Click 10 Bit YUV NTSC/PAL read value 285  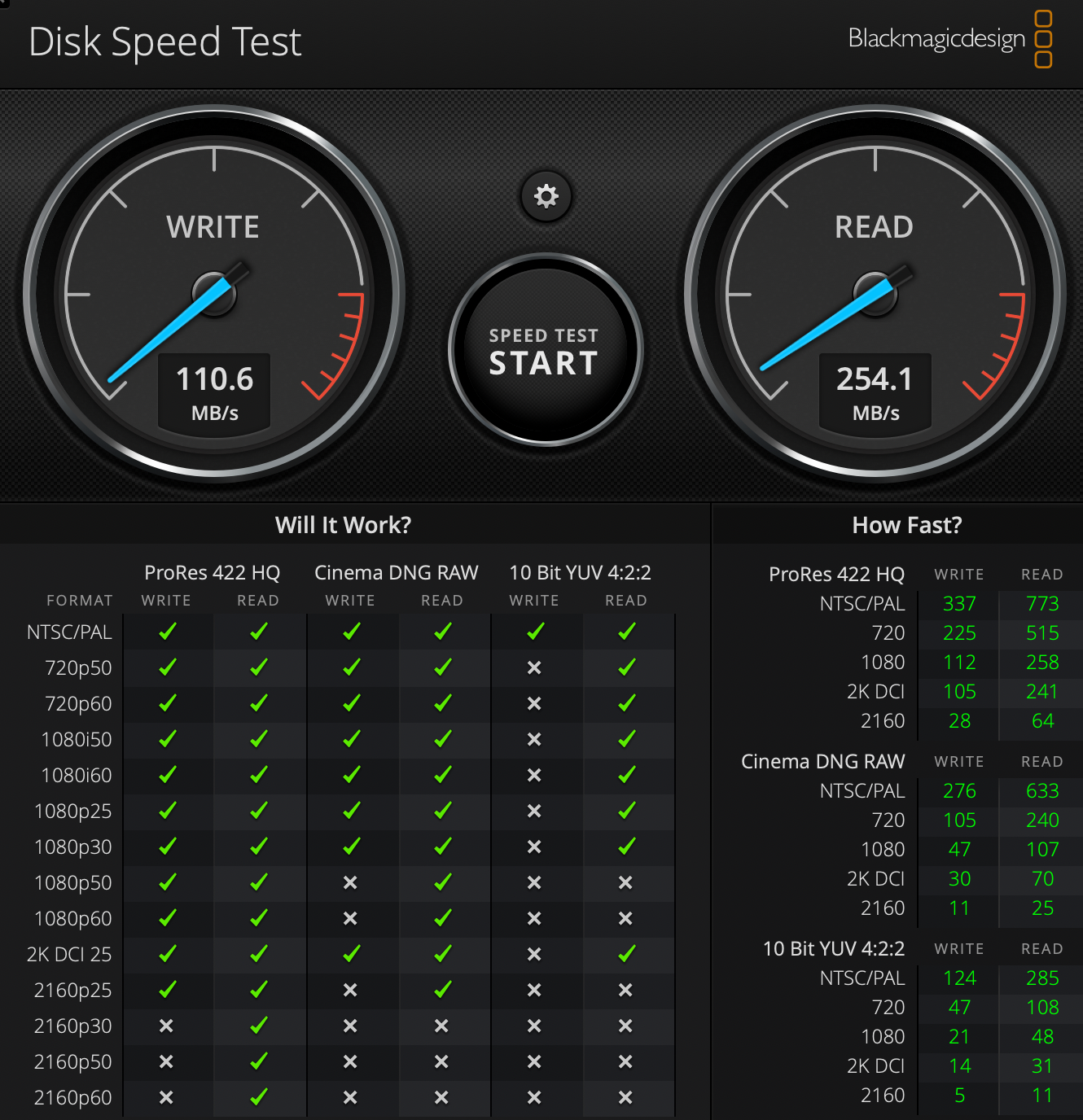pyautogui.click(x=1042, y=978)
